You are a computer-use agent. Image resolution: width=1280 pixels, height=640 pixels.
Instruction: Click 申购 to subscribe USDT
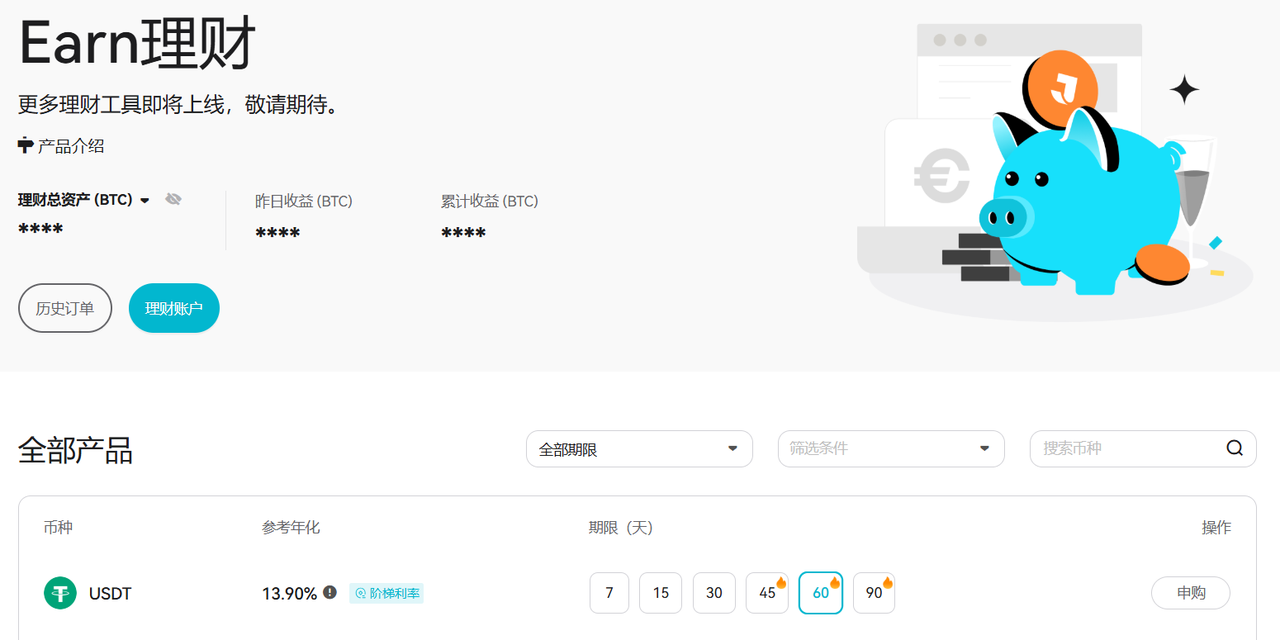coord(1191,593)
